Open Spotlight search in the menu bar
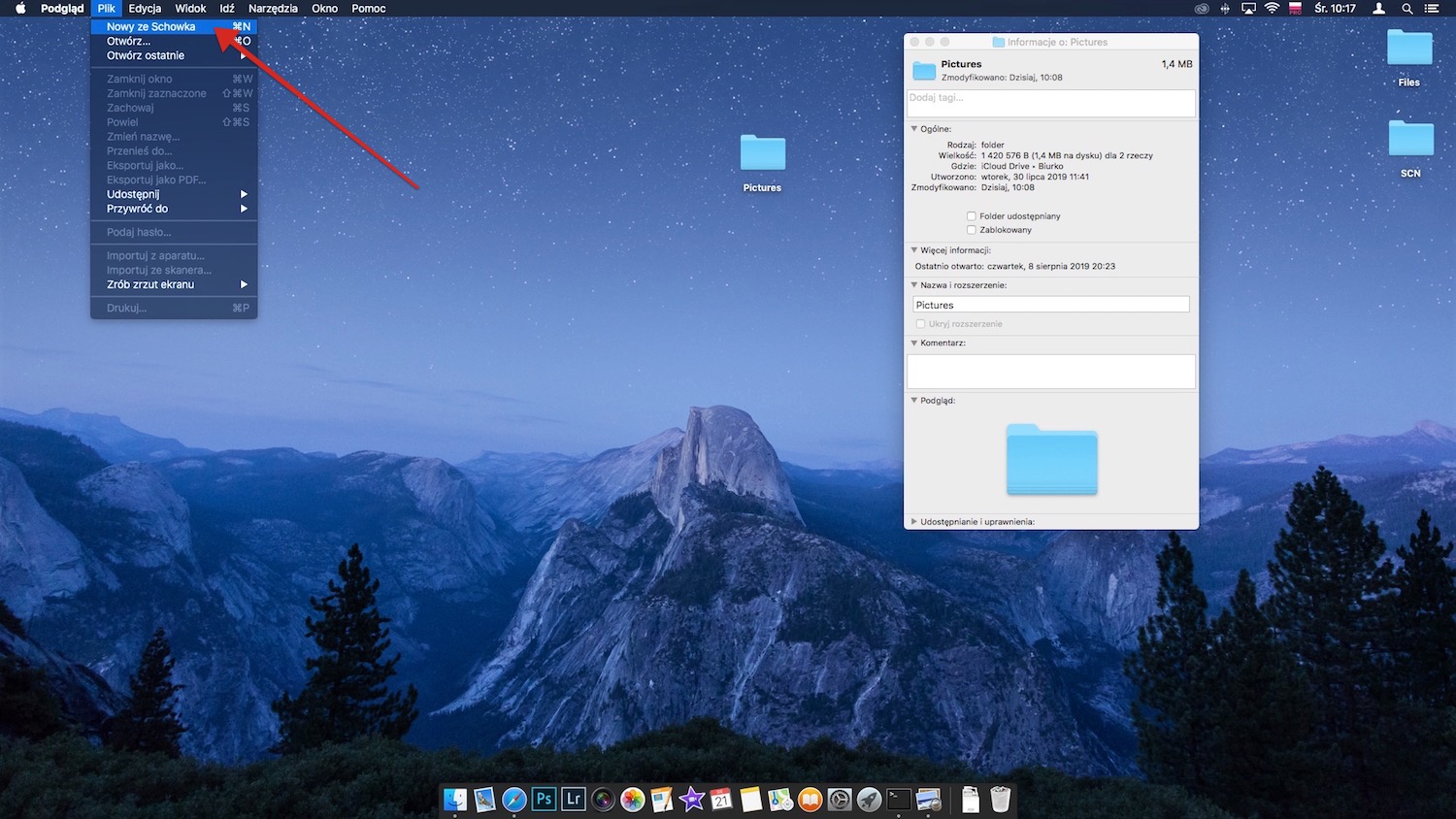 click(1406, 9)
